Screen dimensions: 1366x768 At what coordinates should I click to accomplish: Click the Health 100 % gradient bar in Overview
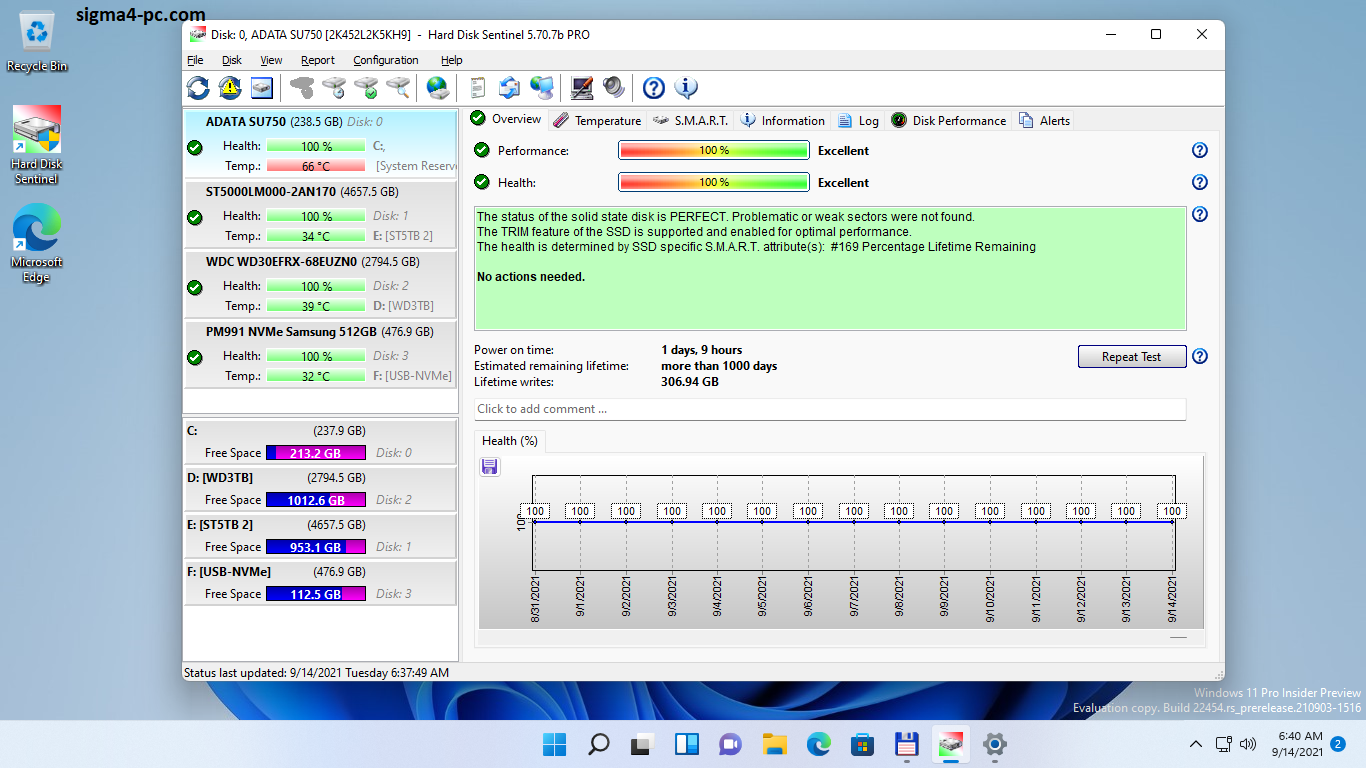714,183
